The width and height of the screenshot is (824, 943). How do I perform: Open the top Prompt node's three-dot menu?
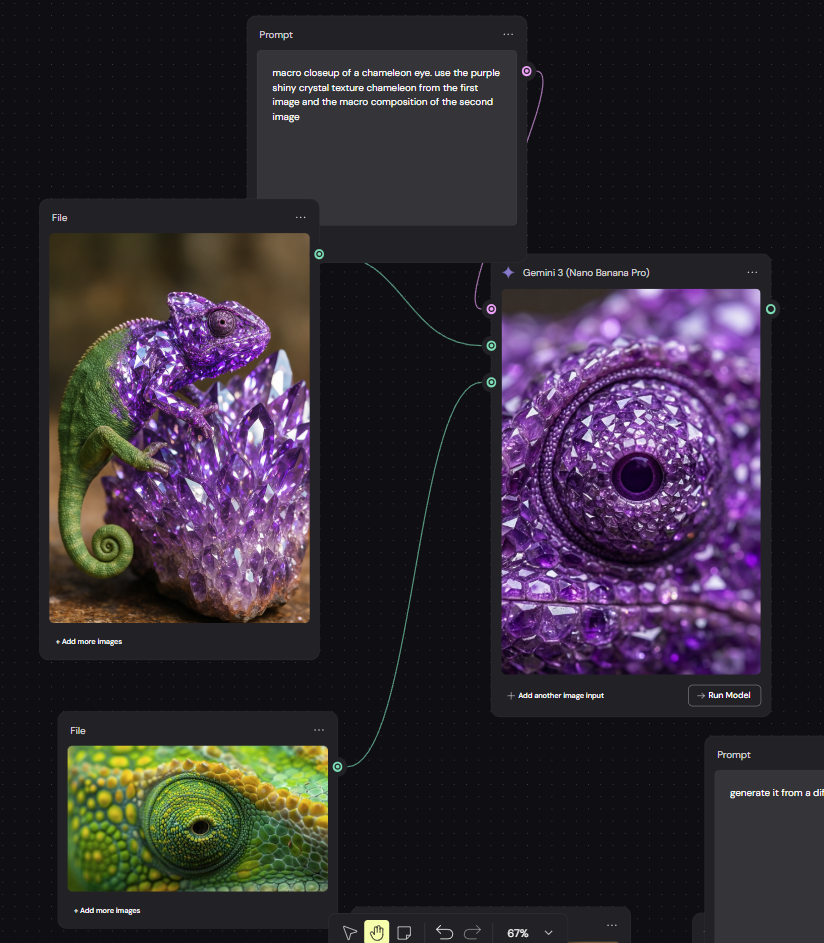[508, 34]
